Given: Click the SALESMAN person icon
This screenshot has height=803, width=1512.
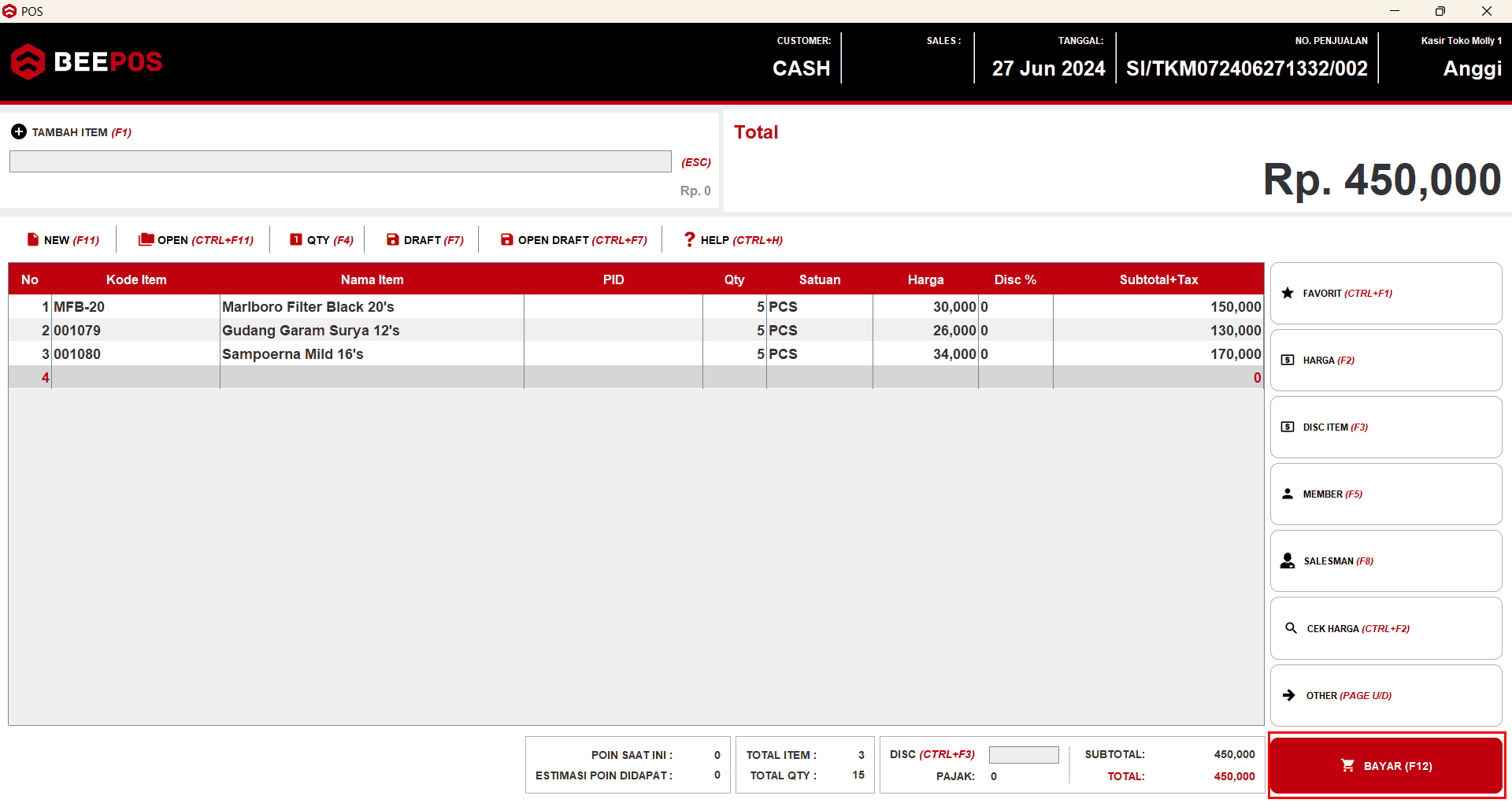Looking at the screenshot, I should [x=1288, y=561].
